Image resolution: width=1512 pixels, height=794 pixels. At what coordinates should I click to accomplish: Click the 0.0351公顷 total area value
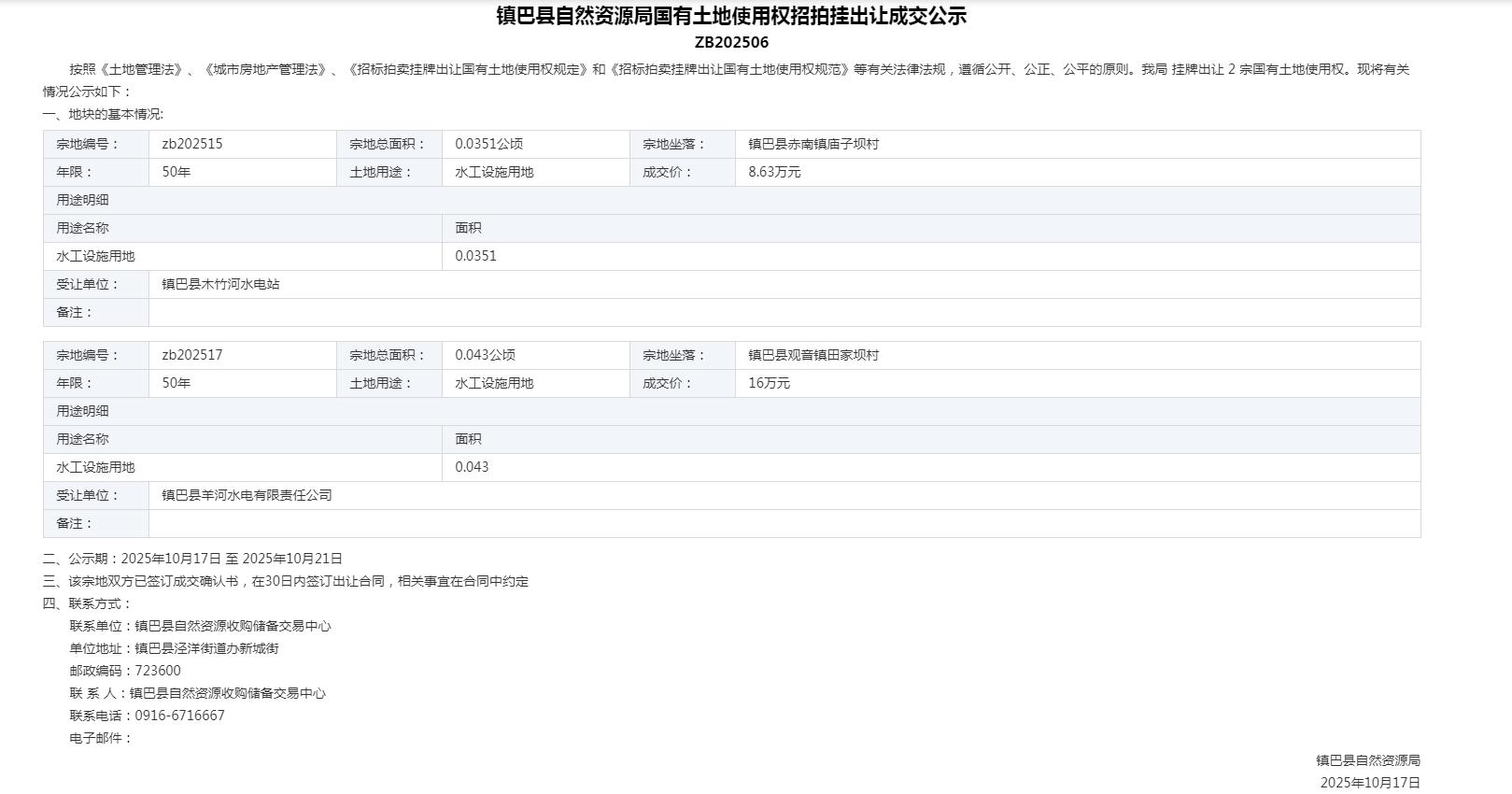pyautogui.click(x=488, y=144)
